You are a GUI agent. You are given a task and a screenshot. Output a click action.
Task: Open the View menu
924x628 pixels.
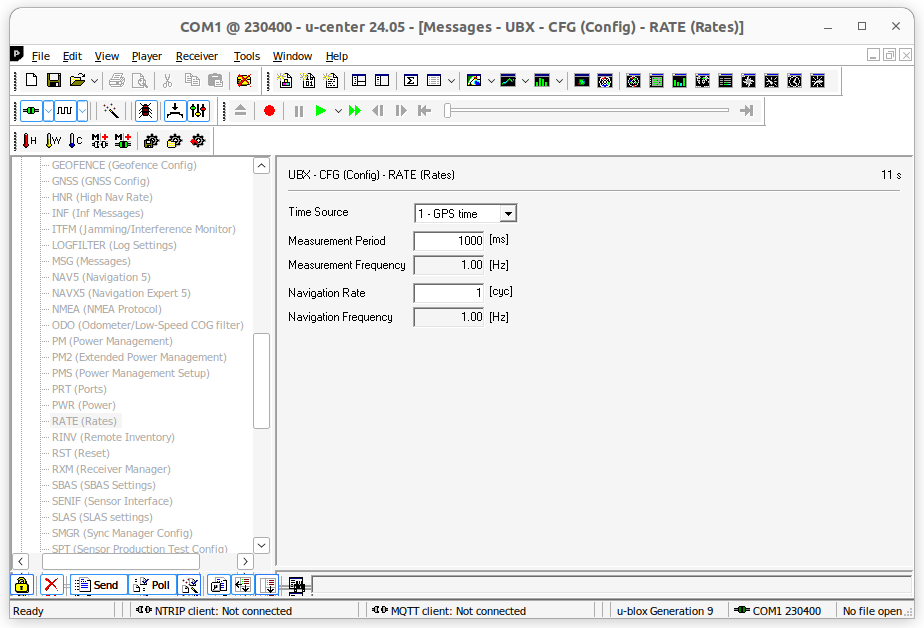[x=107, y=56]
